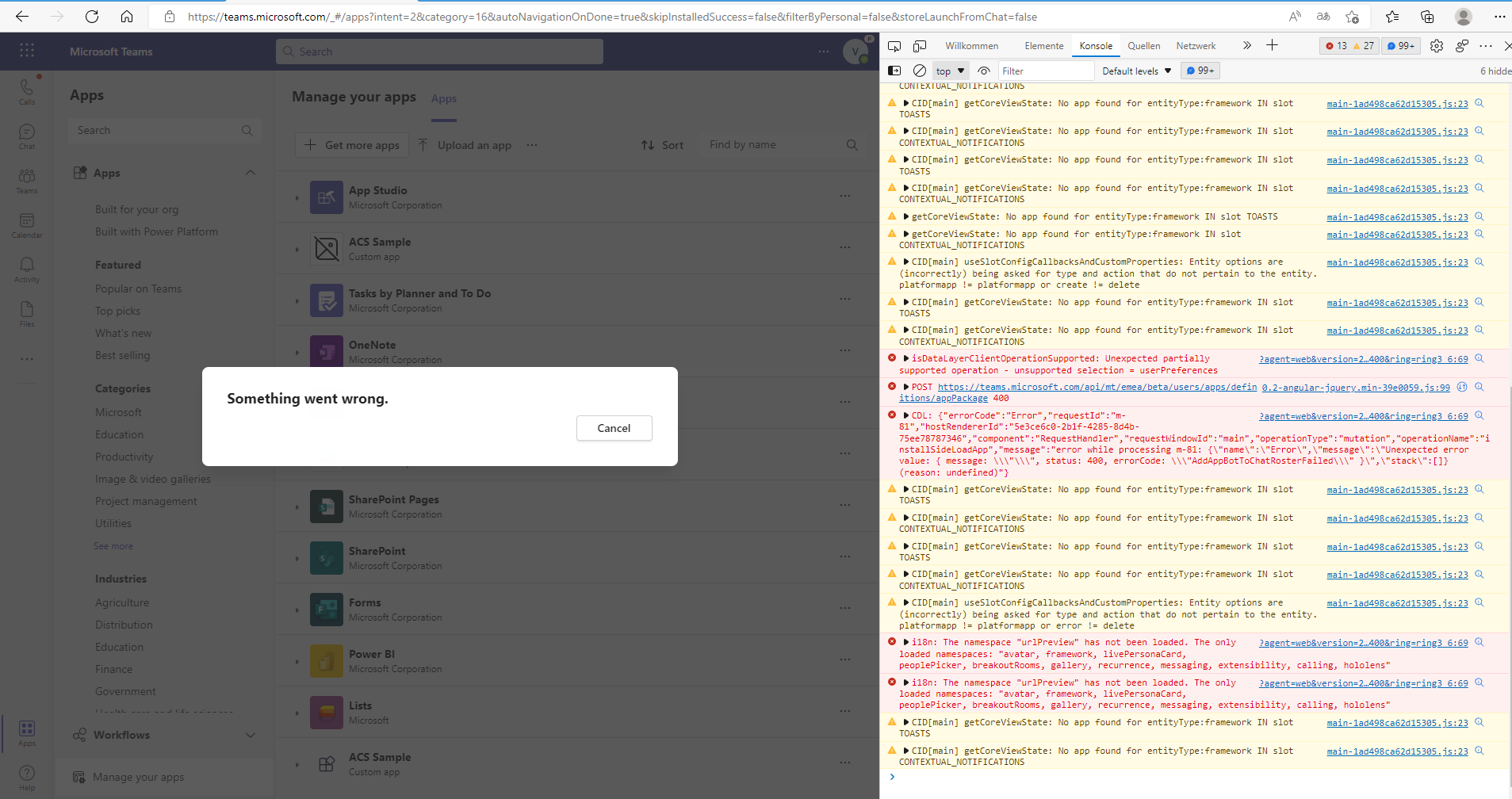Click the Calls icon
The width and height of the screenshot is (1512, 799).
(x=27, y=91)
